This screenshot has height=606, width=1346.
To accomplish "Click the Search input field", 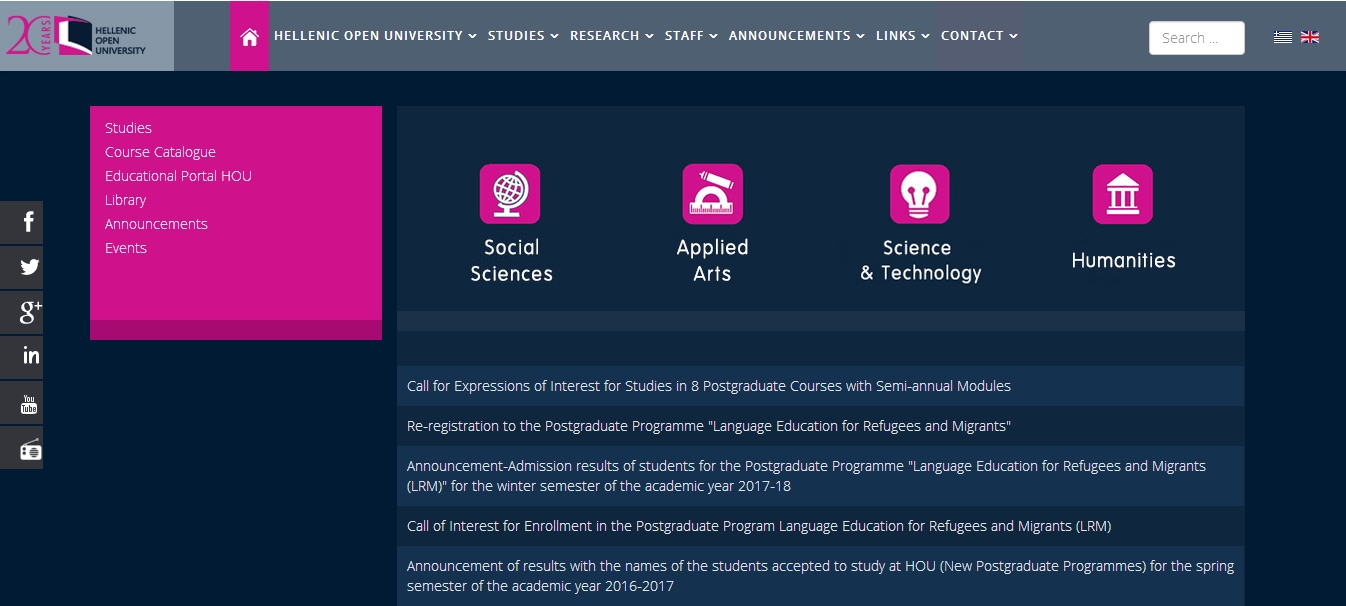I will pyautogui.click(x=1197, y=38).
